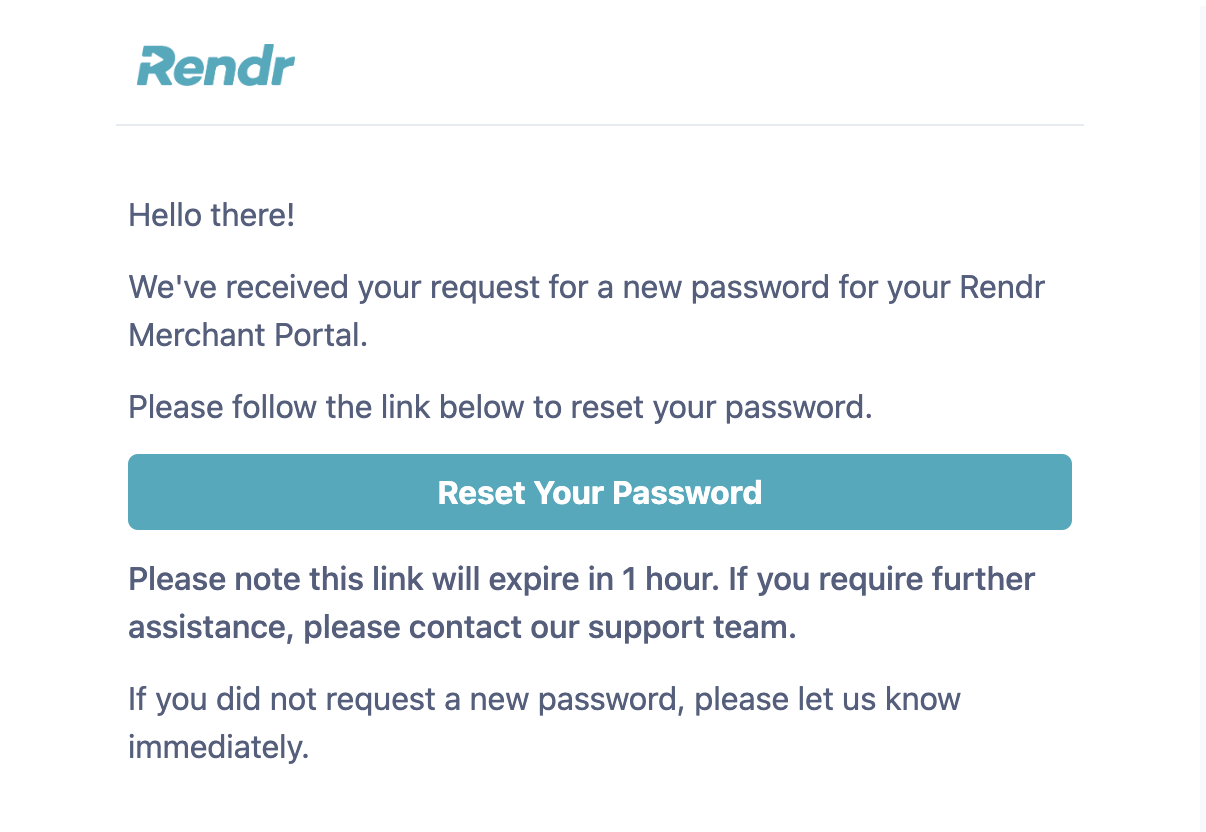Click the word "immediately."
The width and height of the screenshot is (1206, 832).
pyautogui.click(x=219, y=747)
